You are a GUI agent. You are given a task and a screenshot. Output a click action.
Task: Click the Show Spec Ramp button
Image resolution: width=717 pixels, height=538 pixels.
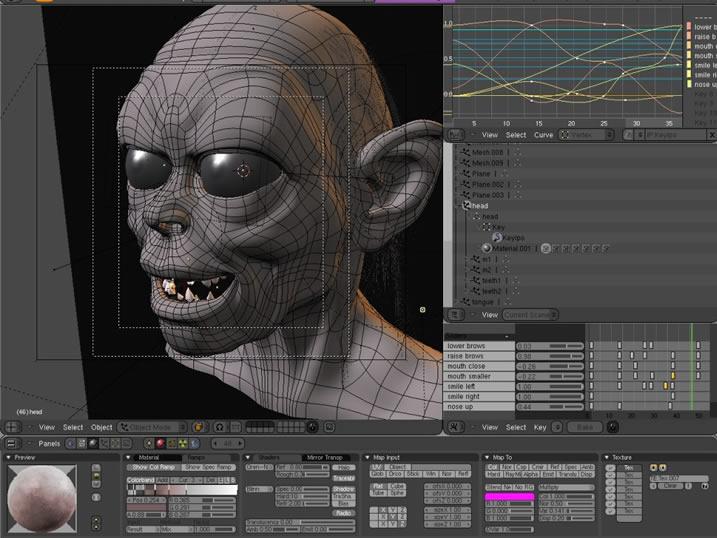point(207,467)
